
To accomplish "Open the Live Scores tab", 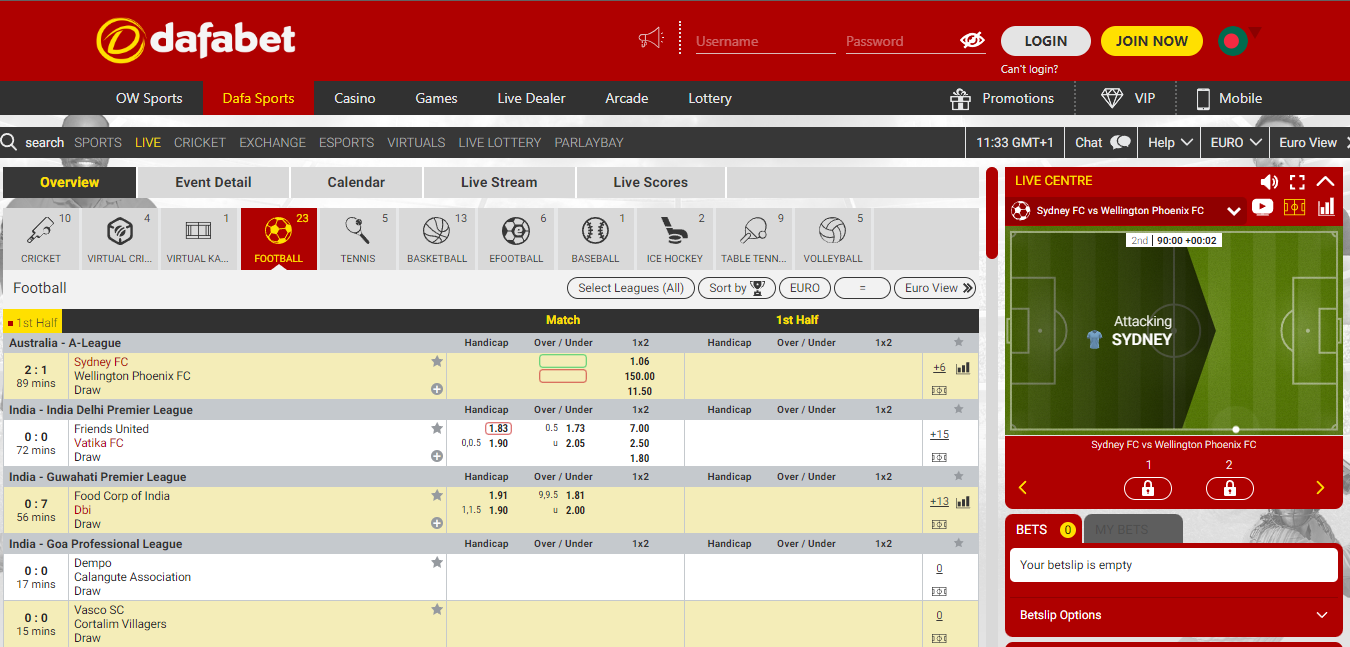I will (651, 182).
